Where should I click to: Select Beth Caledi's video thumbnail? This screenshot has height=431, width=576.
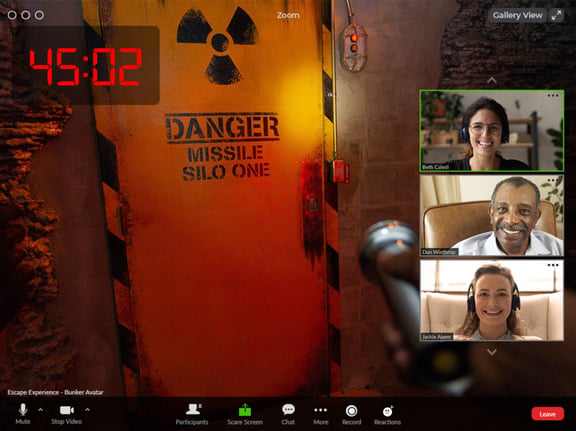point(492,131)
